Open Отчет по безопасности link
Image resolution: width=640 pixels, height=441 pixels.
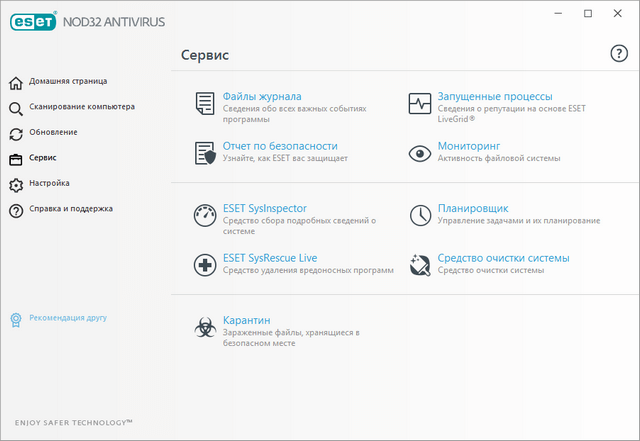(x=280, y=146)
